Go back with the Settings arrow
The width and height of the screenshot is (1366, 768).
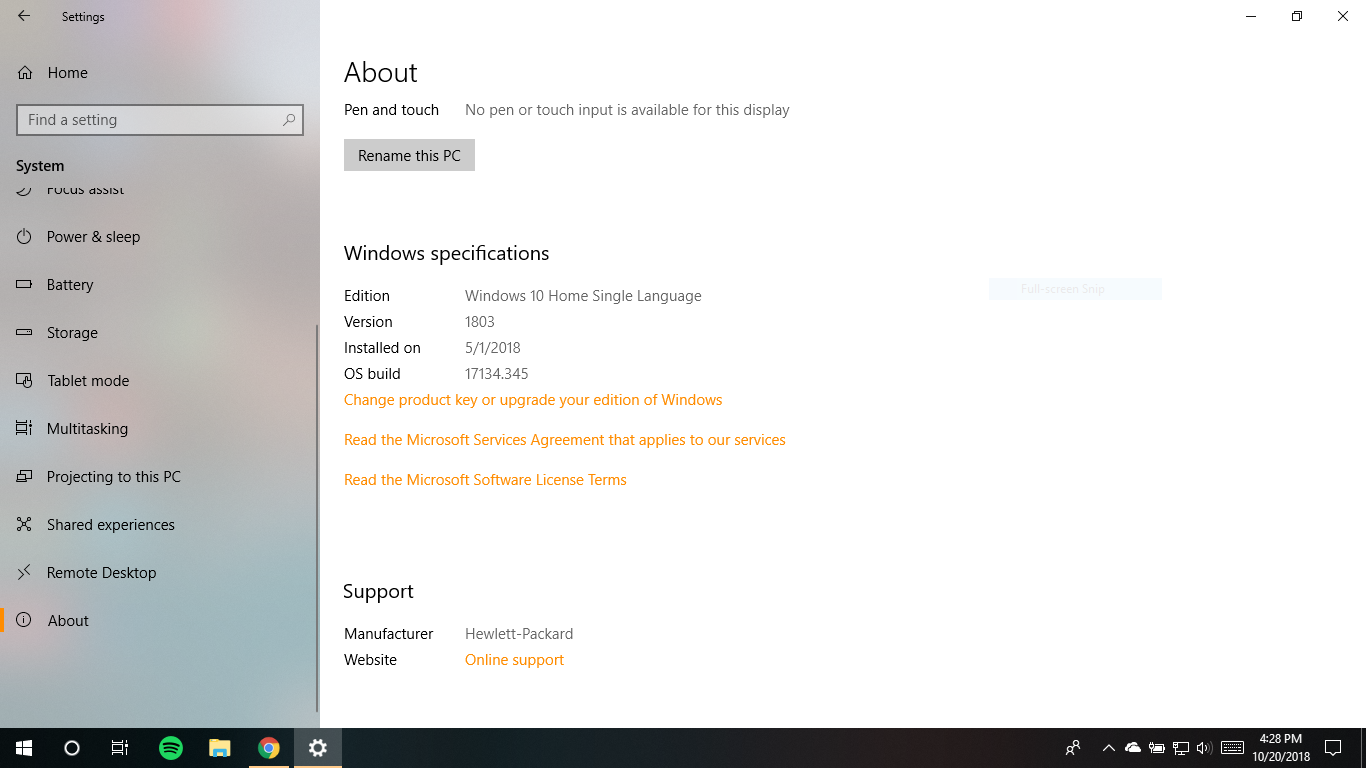[x=24, y=16]
